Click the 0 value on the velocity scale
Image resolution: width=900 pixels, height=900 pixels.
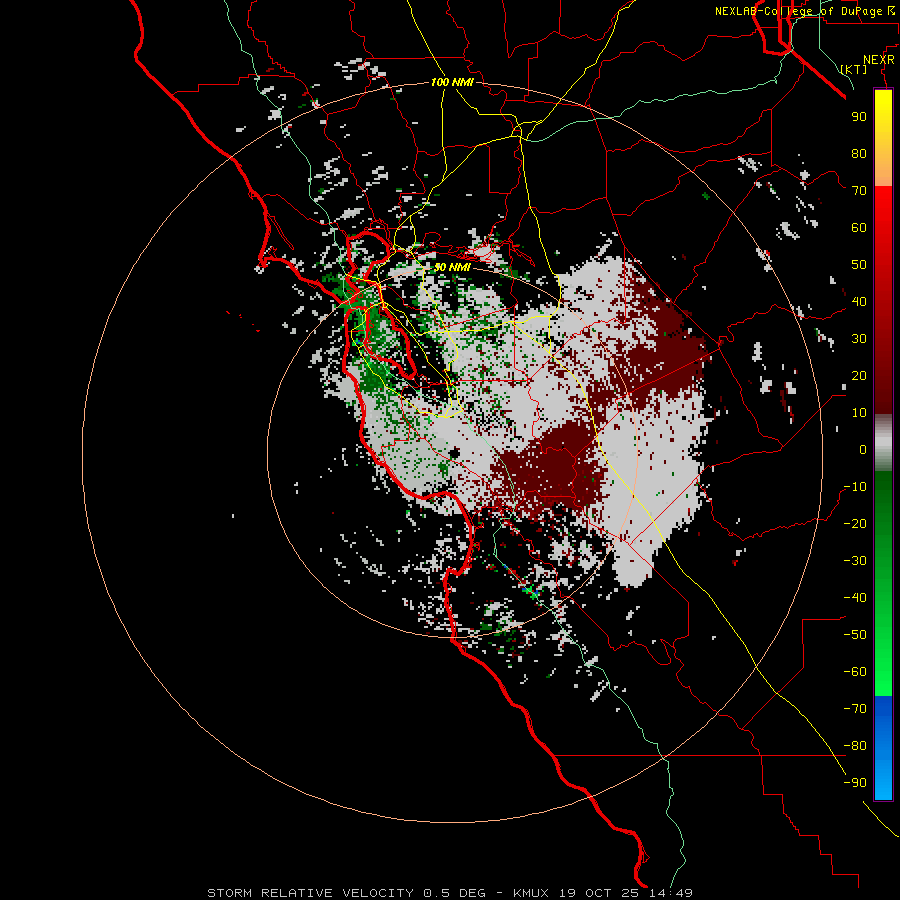tap(863, 450)
